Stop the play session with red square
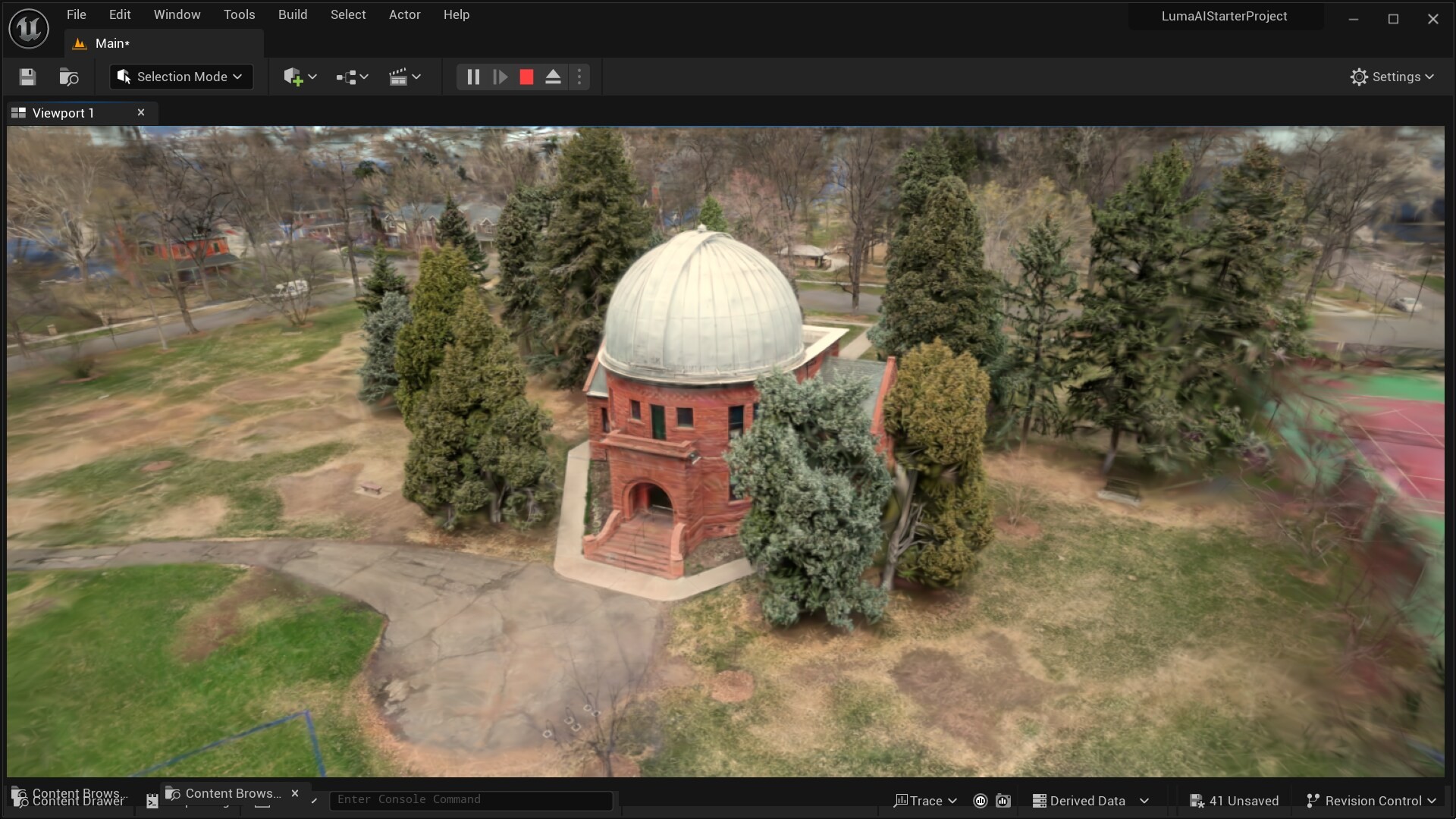The image size is (1456, 819). (526, 77)
